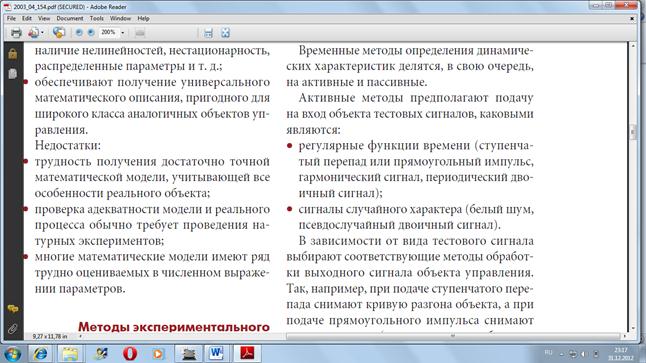Click bullet text 'сигналы случайного характера'
646x363 pixels.
[x=380, y=209]
